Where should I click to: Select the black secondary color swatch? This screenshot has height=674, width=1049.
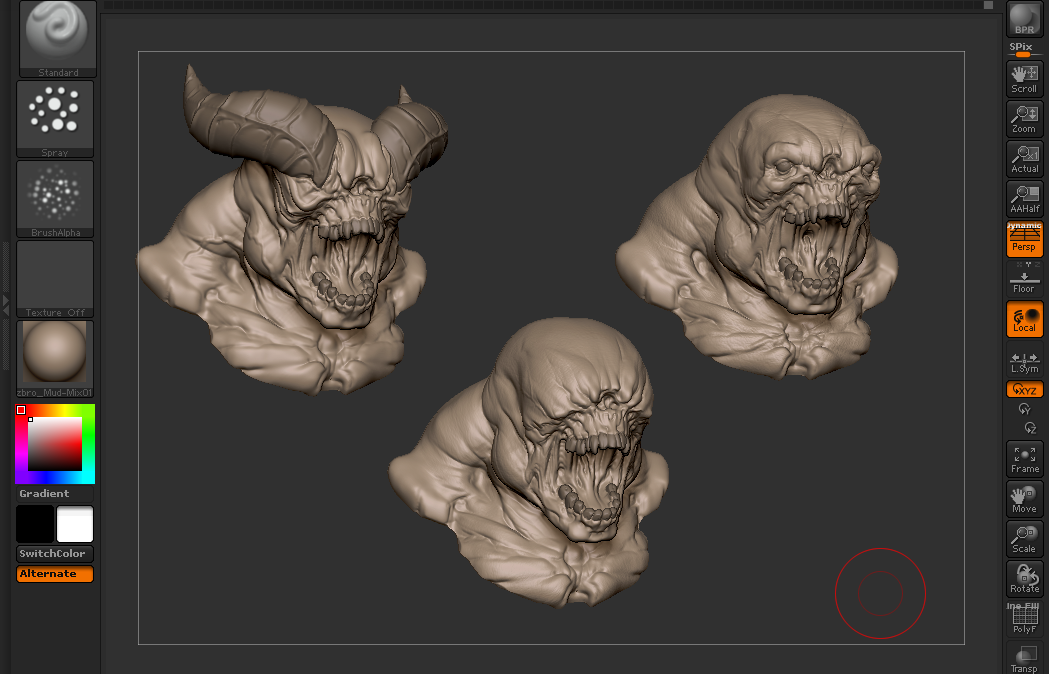35,523
